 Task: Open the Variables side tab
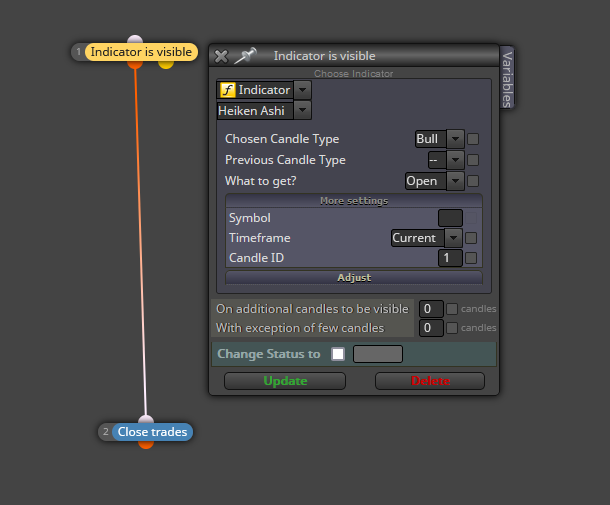click(x=507, y=78)
